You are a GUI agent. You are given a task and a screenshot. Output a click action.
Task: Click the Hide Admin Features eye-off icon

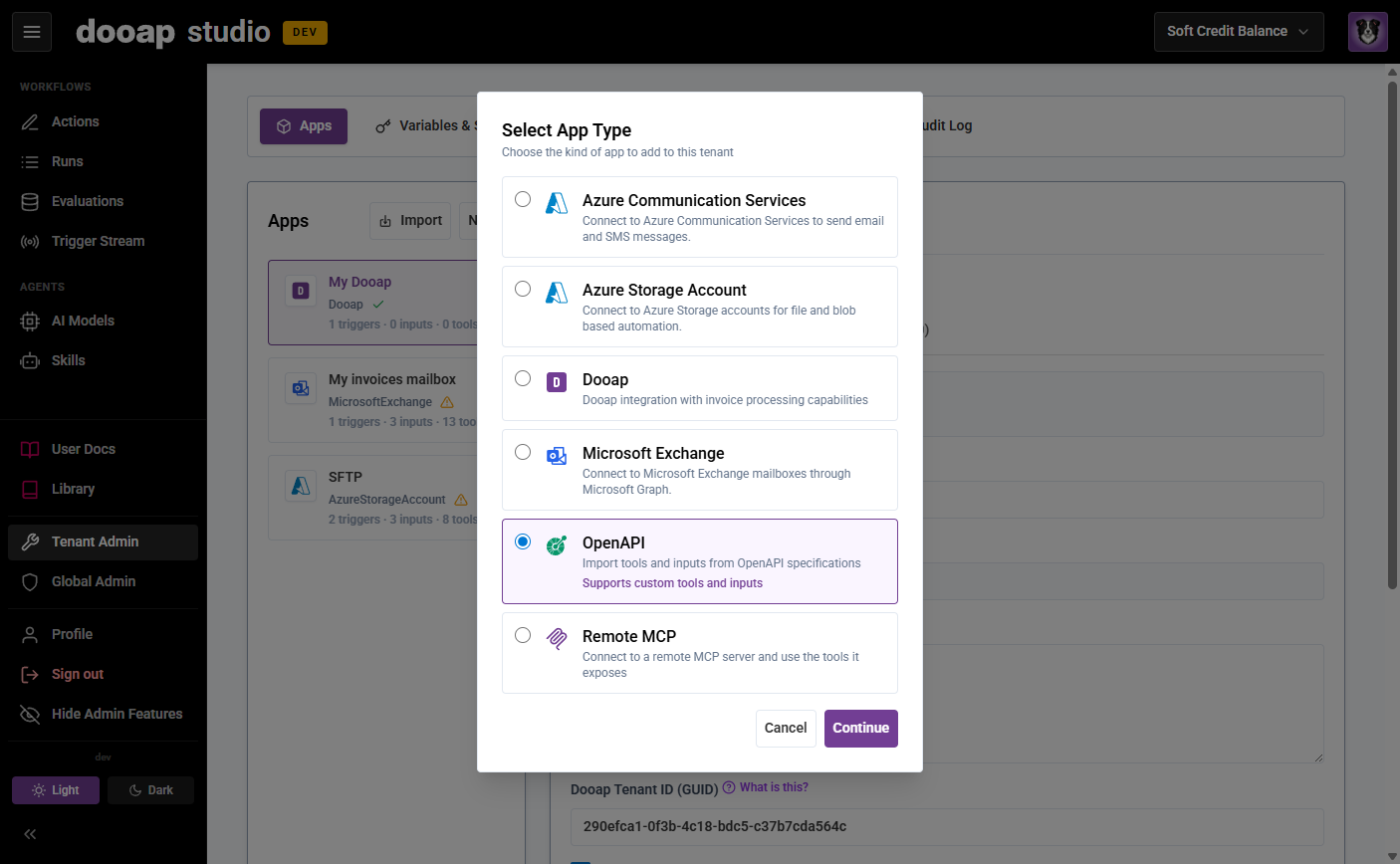(30, 714)
